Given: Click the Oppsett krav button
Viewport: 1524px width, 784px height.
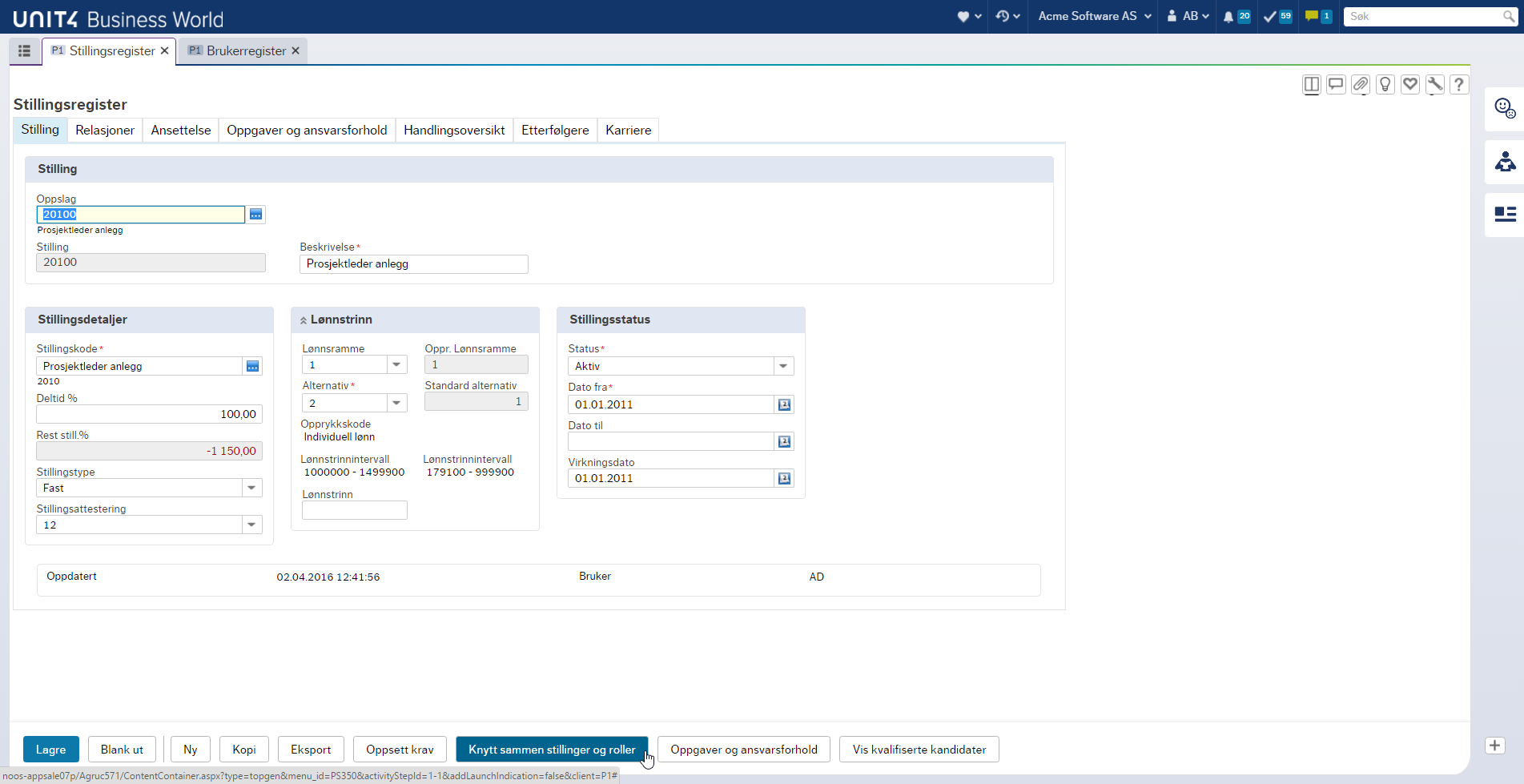Looking at the screenshot, I should [x=400, y=750].
